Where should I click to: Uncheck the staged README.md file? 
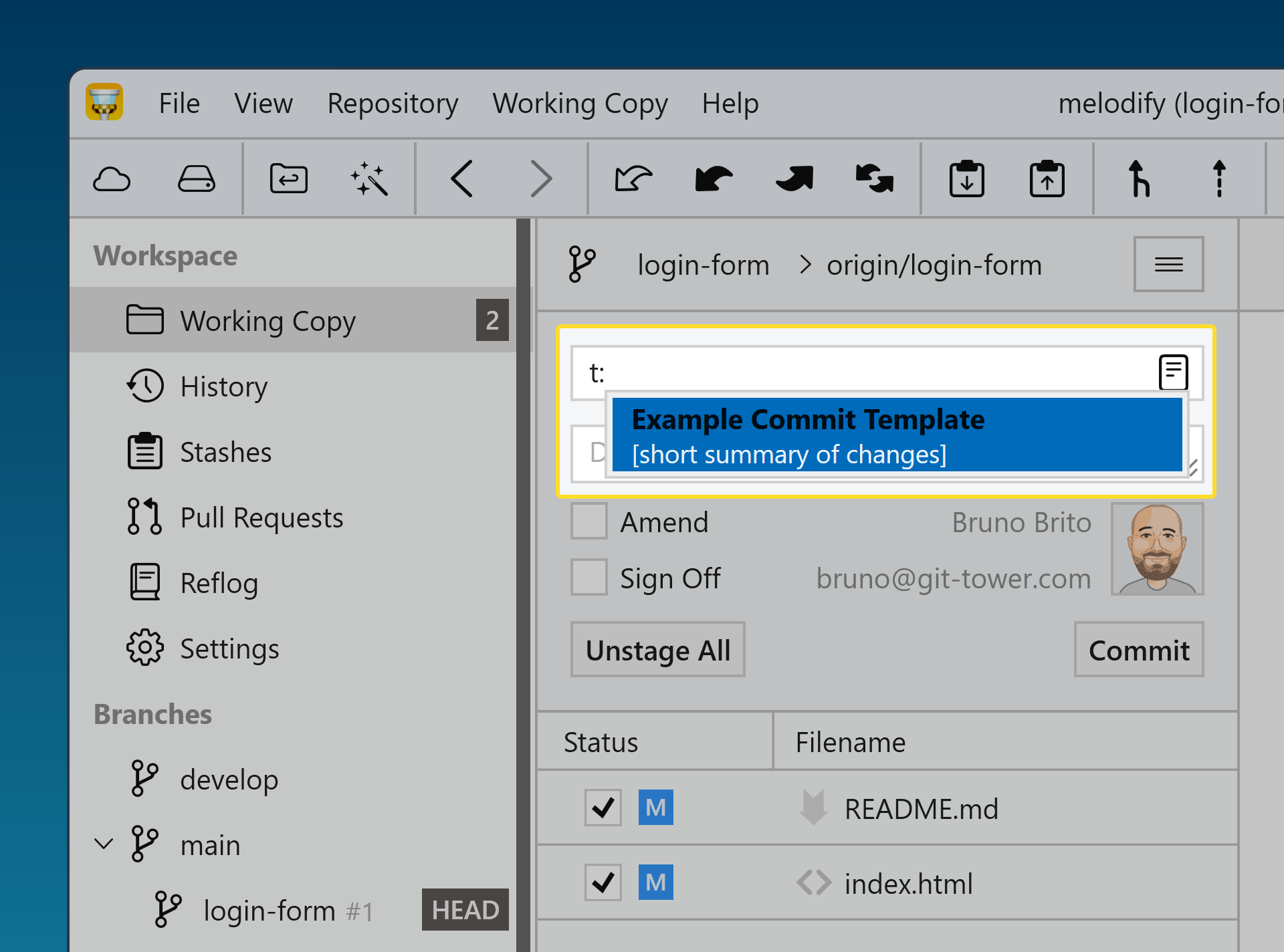[x=603, y=808]
